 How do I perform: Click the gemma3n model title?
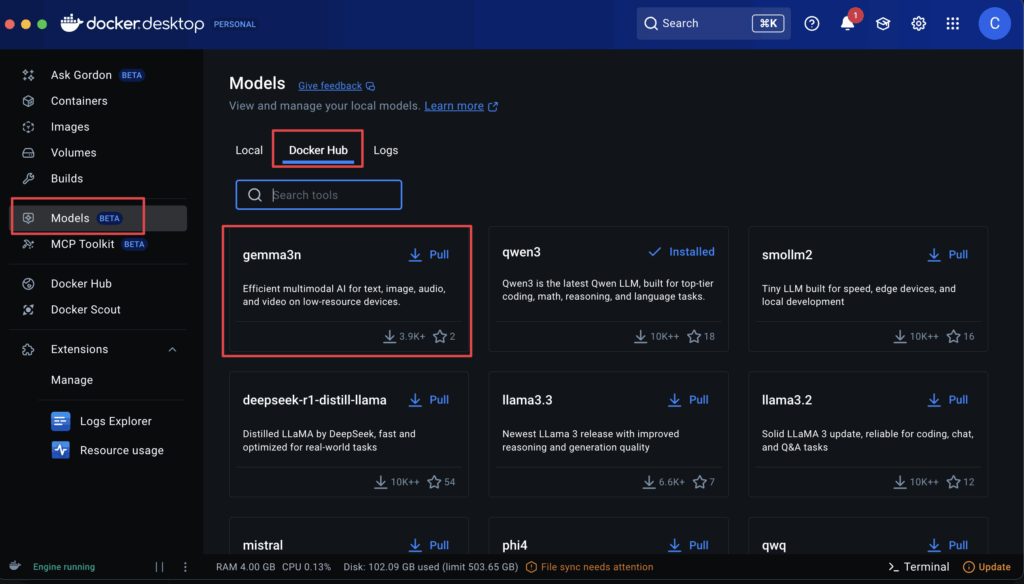[272, 255]
